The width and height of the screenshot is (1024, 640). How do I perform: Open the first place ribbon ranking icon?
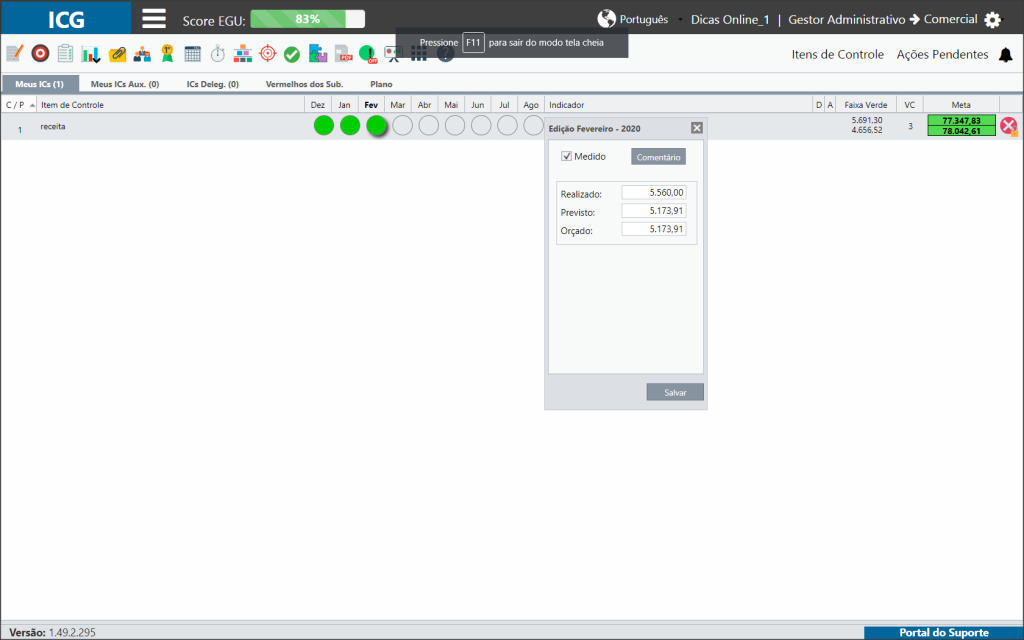click(x=167, y=54)
